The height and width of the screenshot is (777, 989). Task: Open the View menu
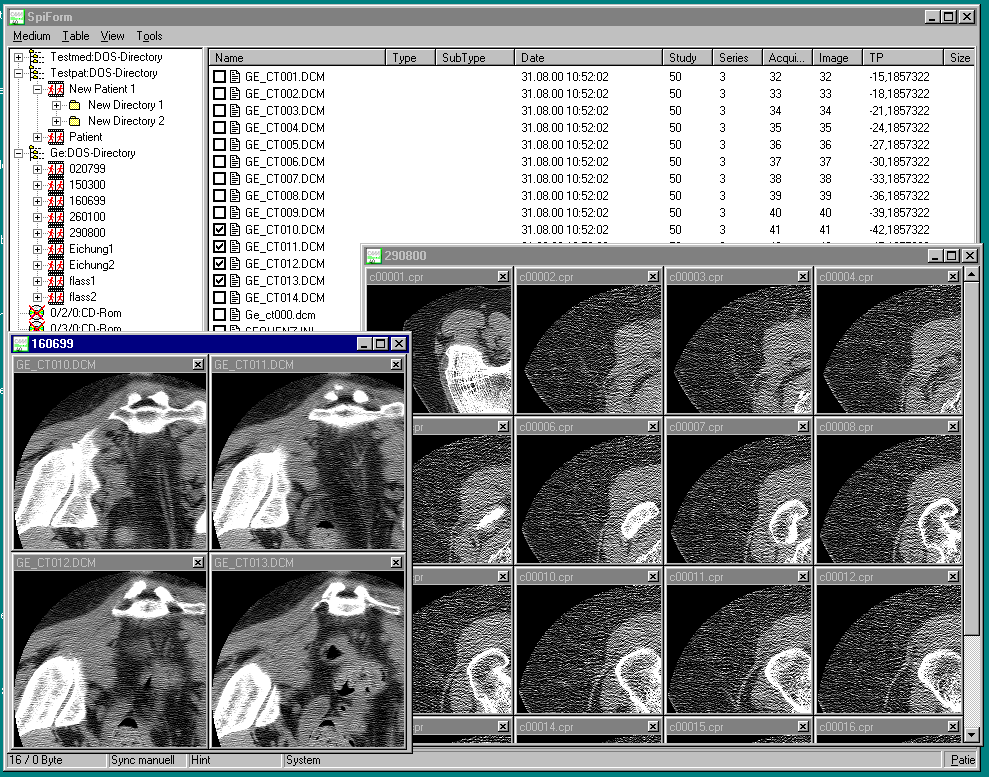pos(112,36)
